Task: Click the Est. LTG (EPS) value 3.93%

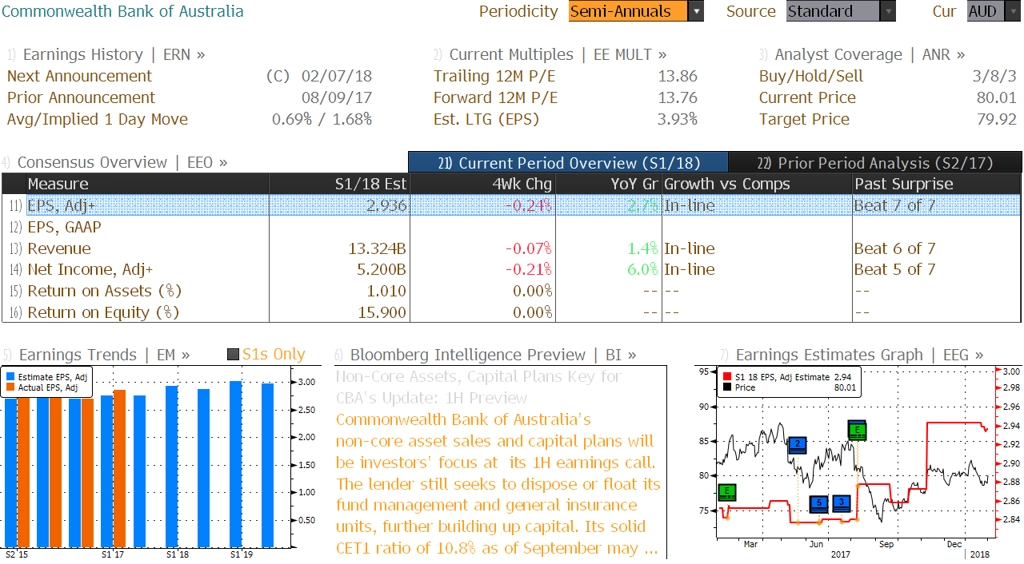Action: tap(677, 119)
